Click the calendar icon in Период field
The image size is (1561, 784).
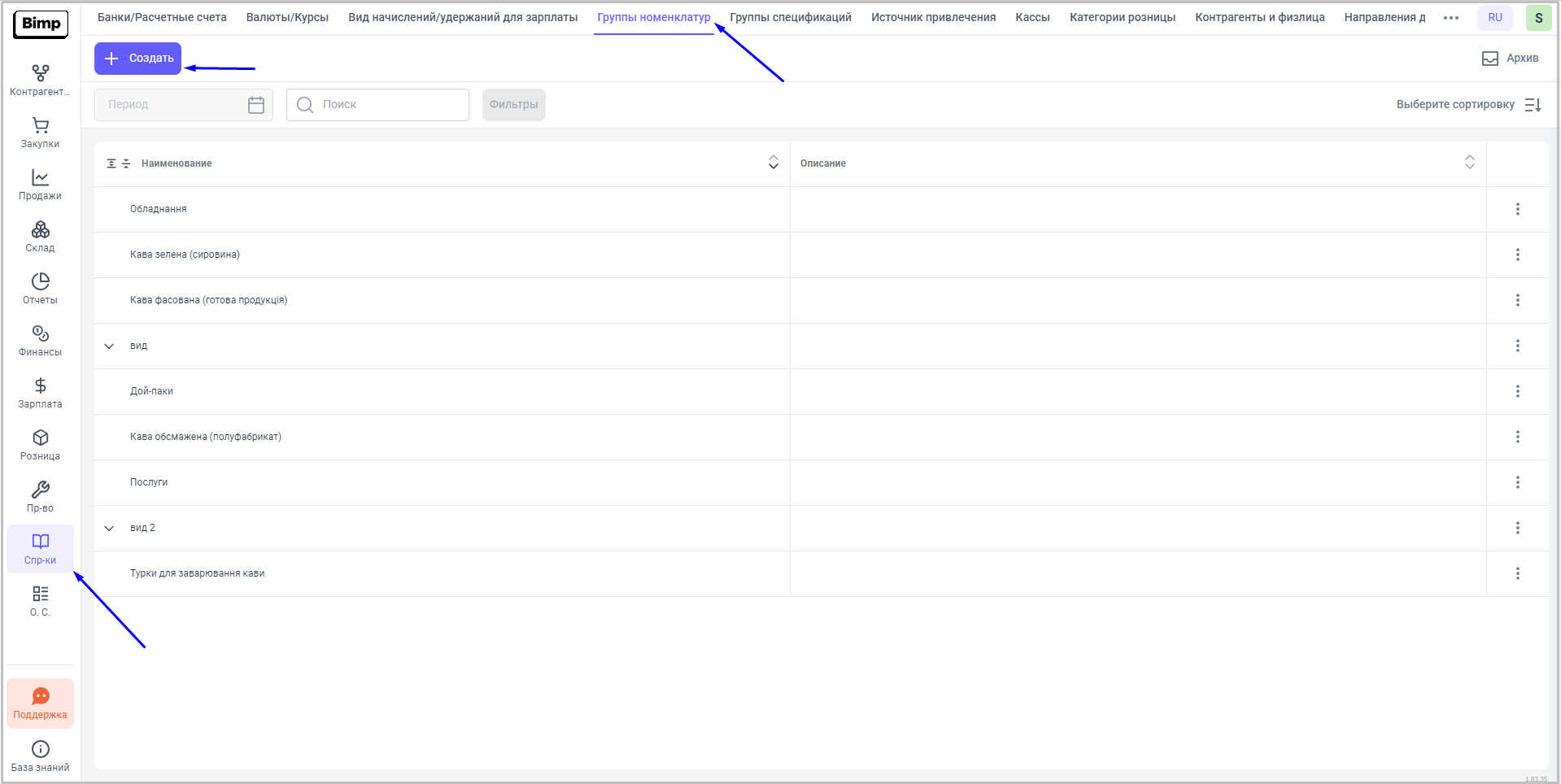(256, 105)
